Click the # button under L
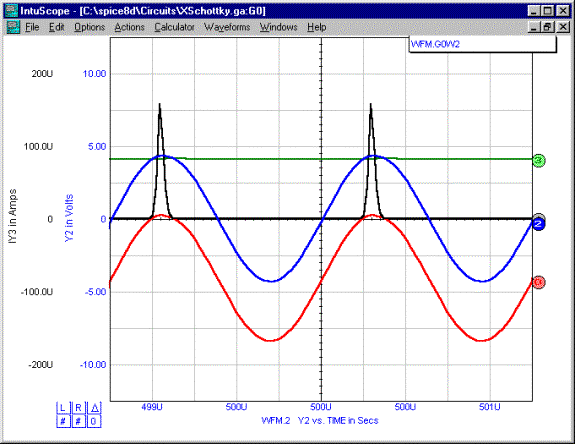The width and height of the screenshot is (575, 444). (x=63, y=421)
